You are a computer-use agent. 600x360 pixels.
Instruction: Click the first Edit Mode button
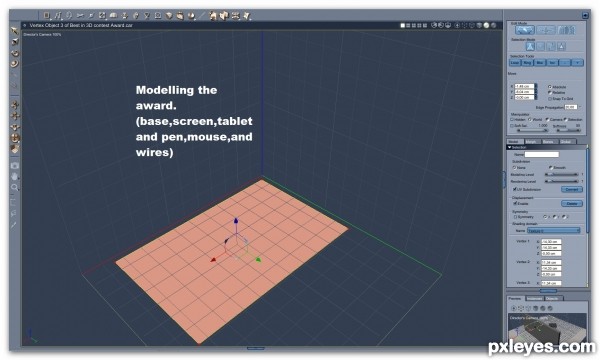click(x=525, y=30)
